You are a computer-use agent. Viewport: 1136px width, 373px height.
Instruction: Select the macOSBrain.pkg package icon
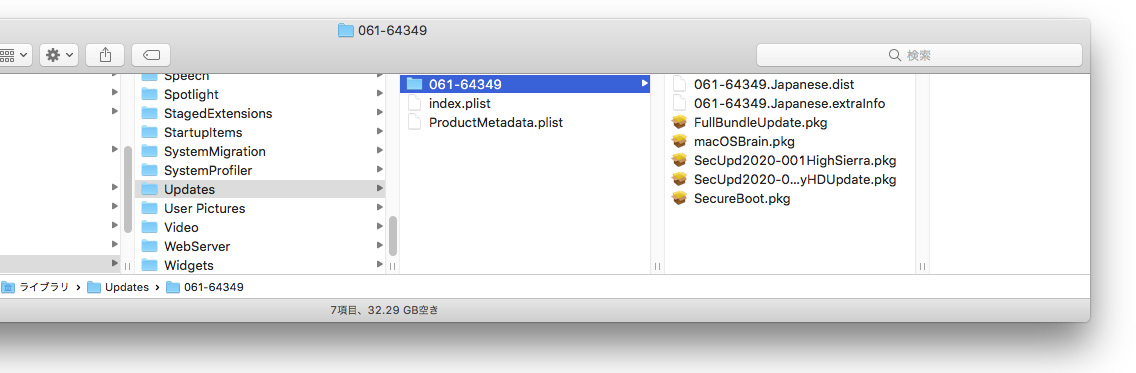(679, 141)
